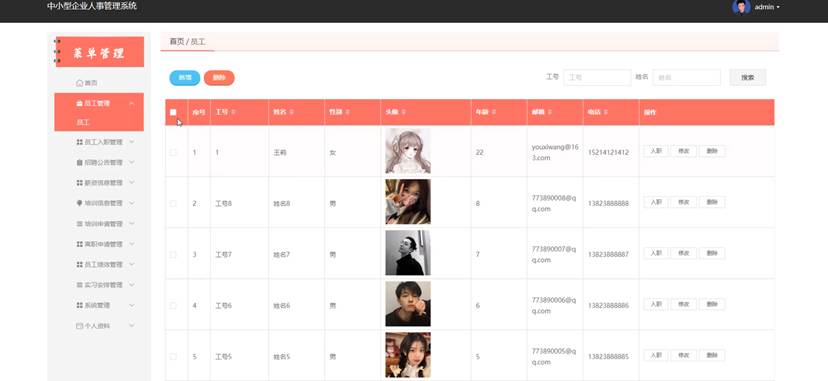Focus the 姓名 search input field
Screen dimensions: 828x381
tap(686, 78)
